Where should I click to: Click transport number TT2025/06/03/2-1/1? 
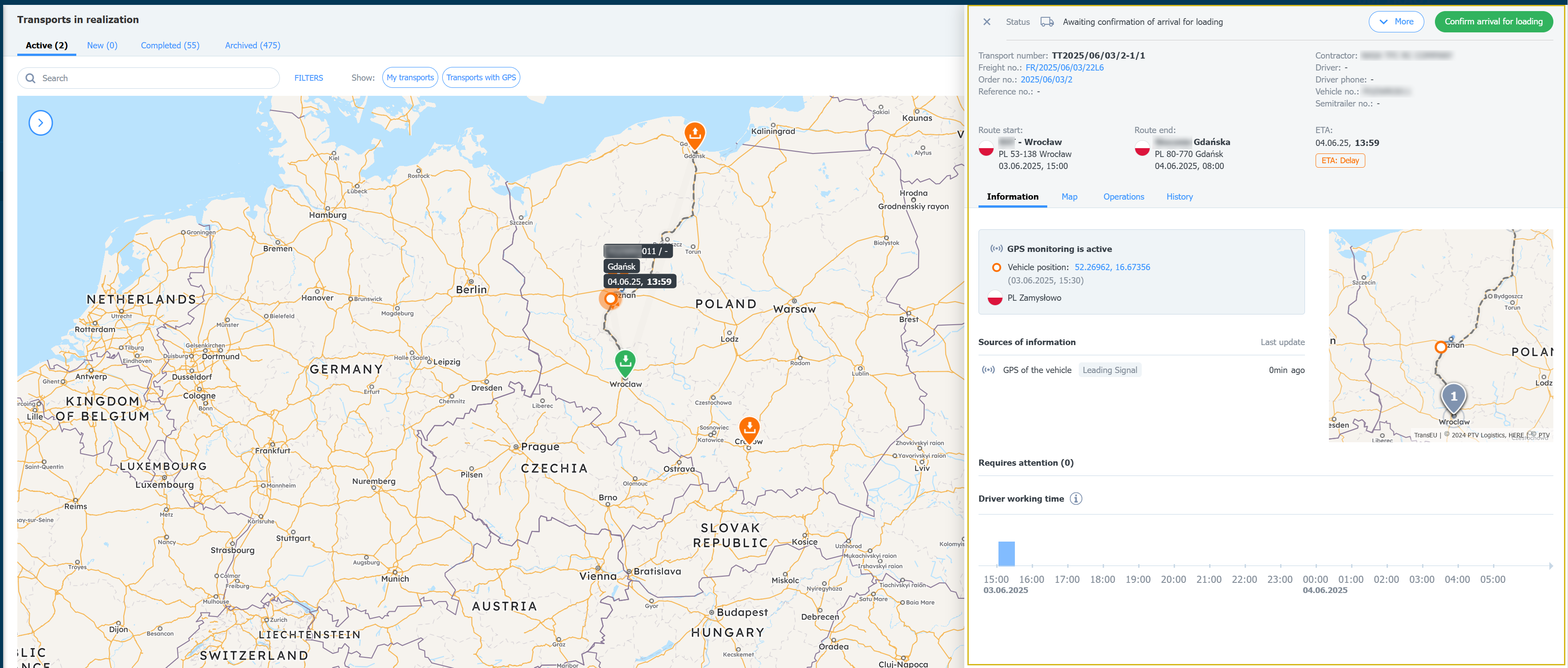[1097, 55]
